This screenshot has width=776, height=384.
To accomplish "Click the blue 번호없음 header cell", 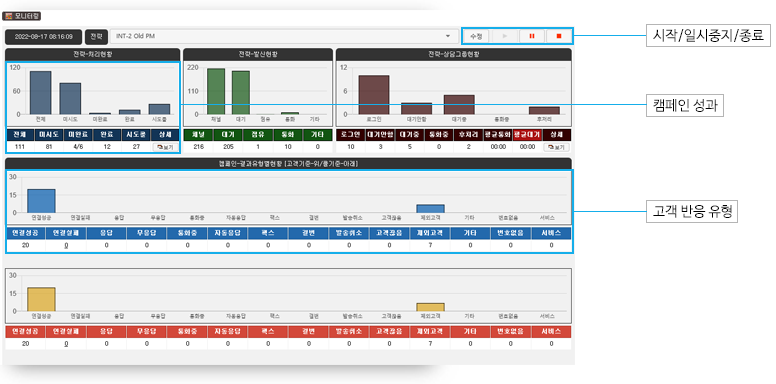I will point(511,233).
